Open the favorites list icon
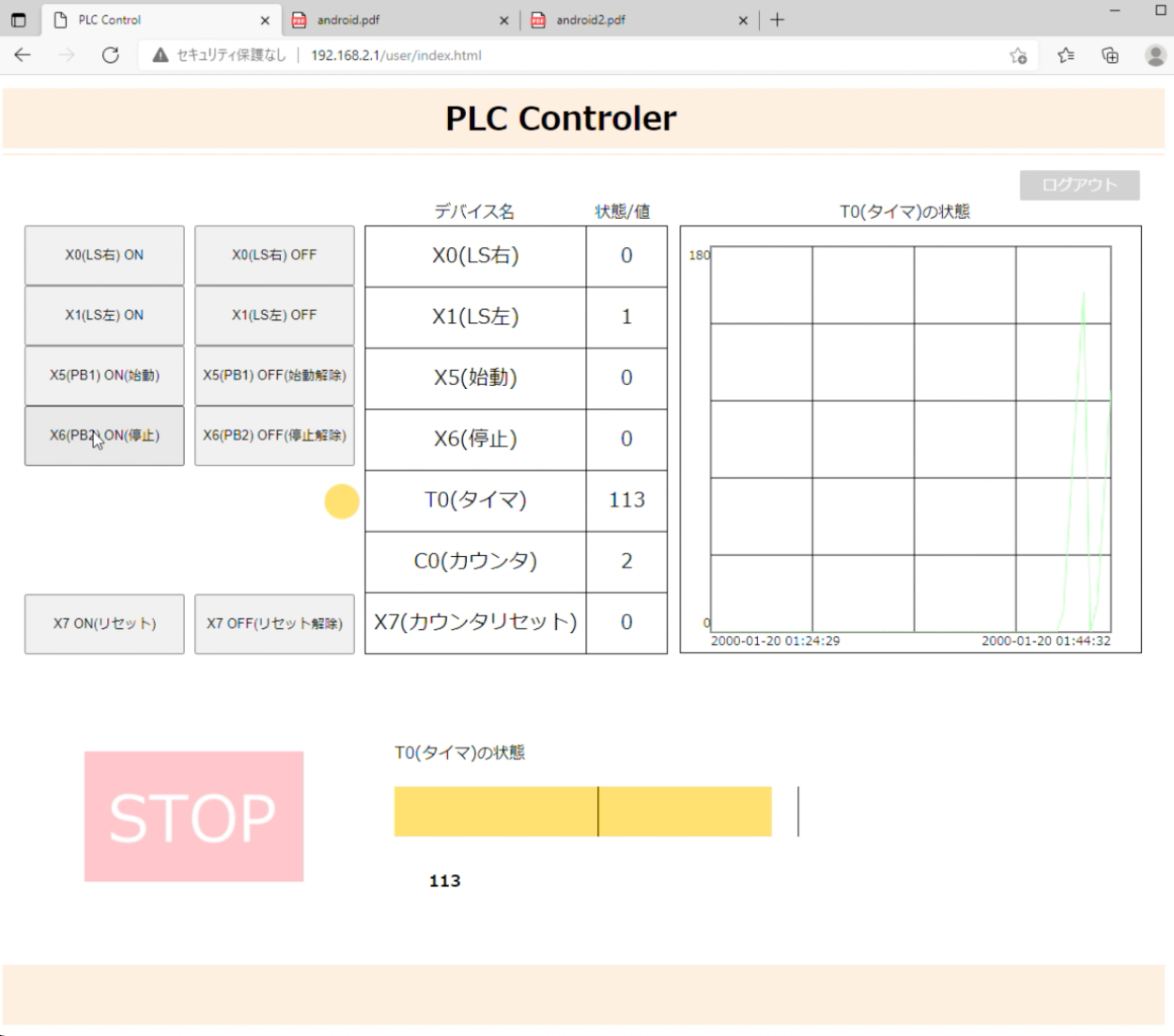The image size is (1174, 1036). coord(1066,55)
